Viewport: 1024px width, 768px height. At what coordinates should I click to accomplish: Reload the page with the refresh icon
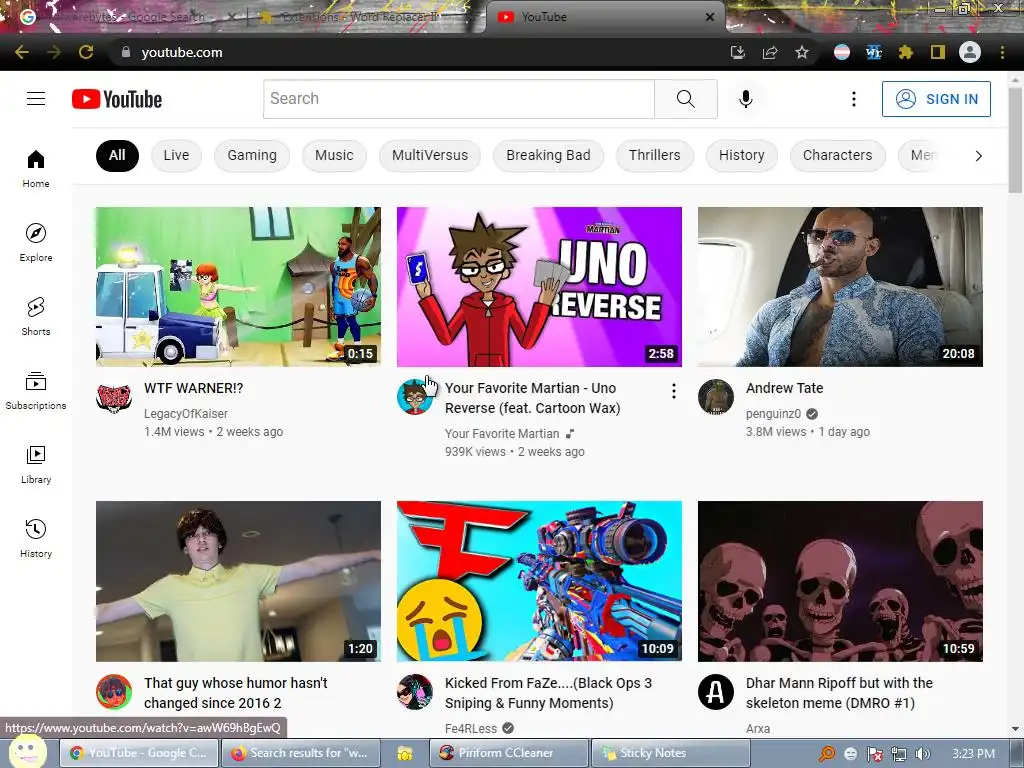86,52
